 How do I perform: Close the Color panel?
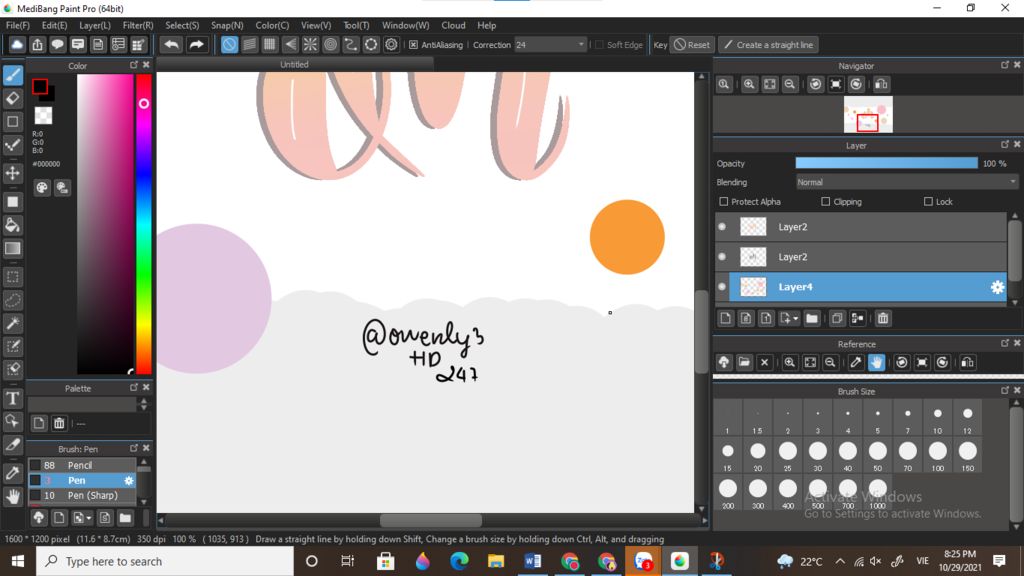tap(146, 65)
